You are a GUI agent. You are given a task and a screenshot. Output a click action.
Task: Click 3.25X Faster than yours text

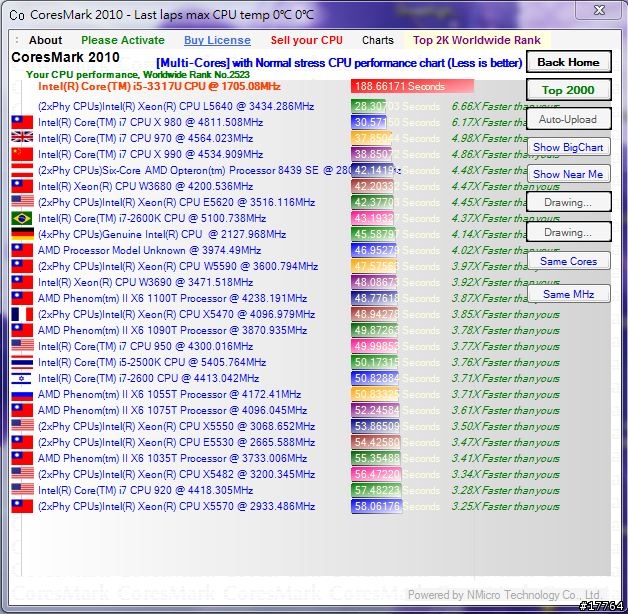pyautogui.click(x=505, y=506)
